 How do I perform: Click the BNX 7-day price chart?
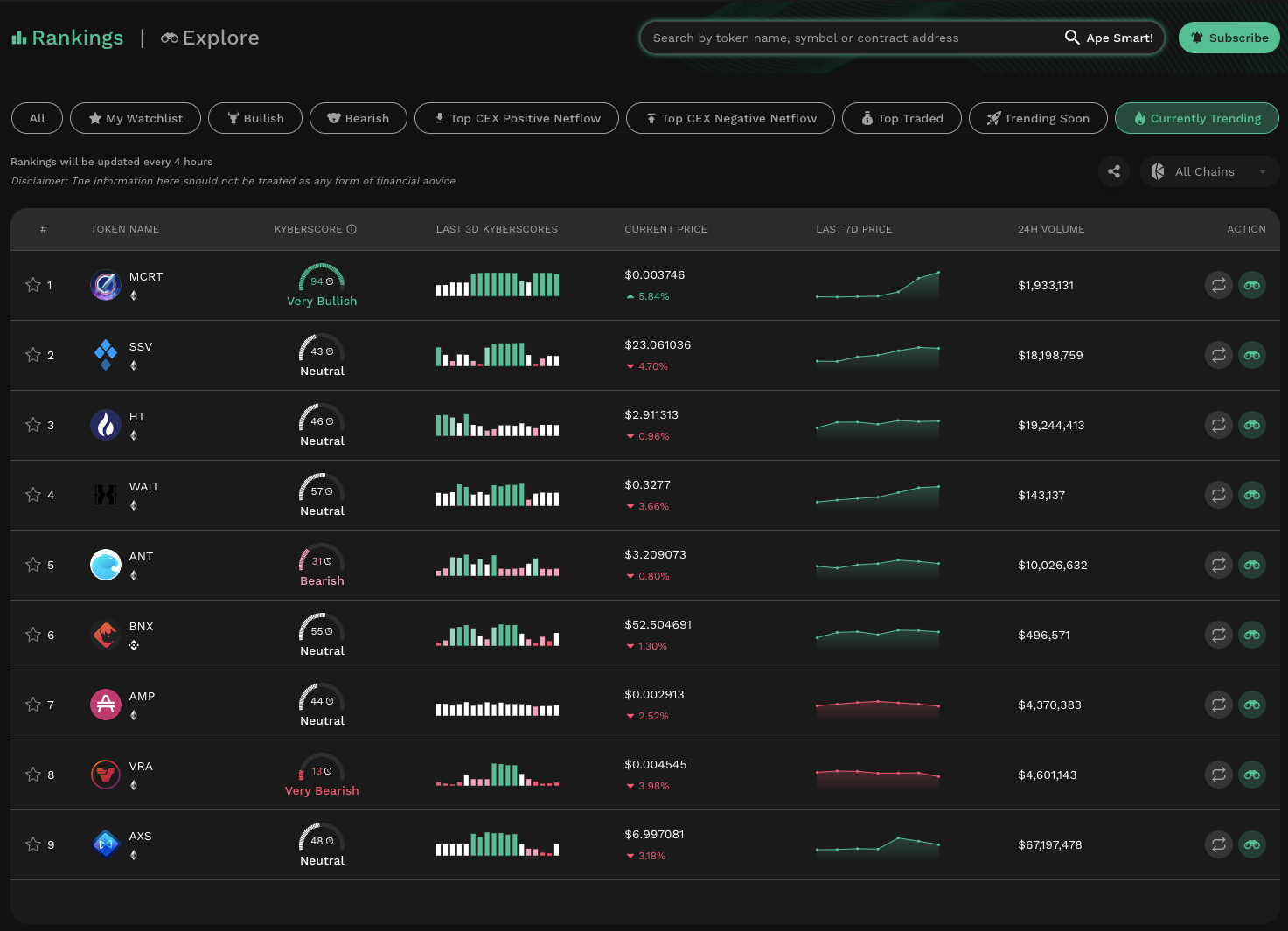(877, 635)
